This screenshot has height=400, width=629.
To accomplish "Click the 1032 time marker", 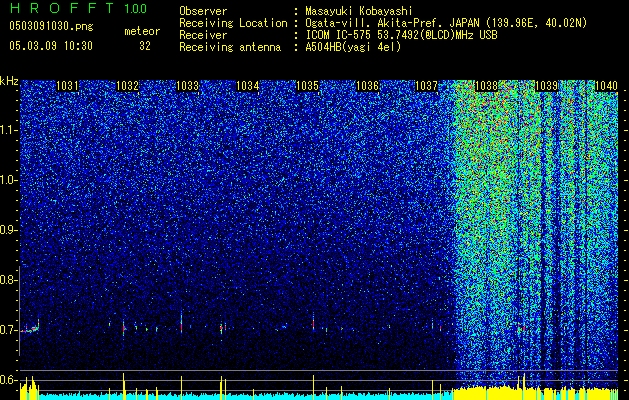I will pyautogui.click(x=127, y=86).
